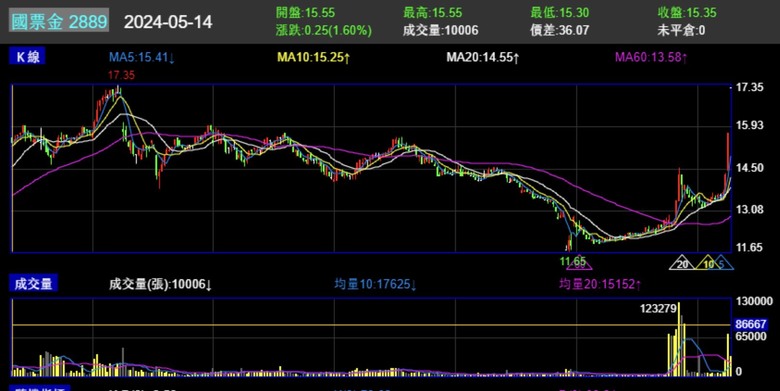Click the MA5:15.41 moving average legend
This screenshot has height=391, width=780.
(x=142, y=57)
